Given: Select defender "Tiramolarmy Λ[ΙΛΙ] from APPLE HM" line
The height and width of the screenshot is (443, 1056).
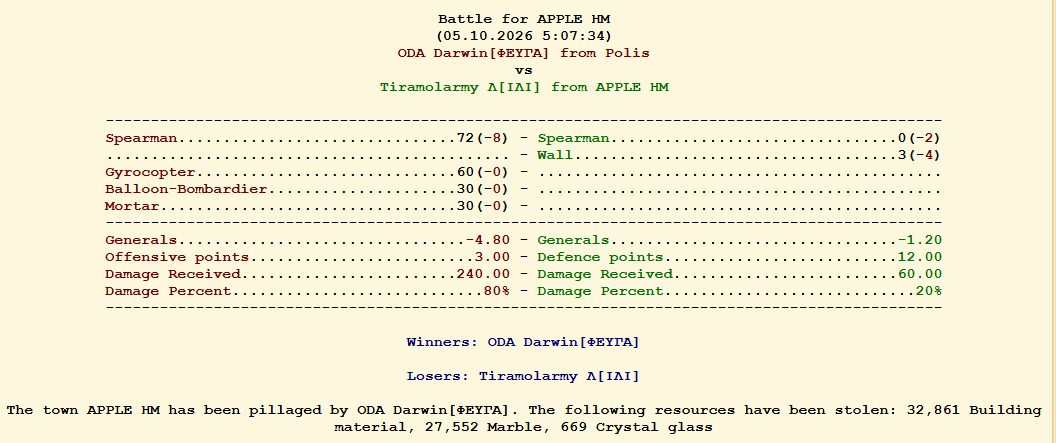Looking at the screenshot, I should pyautogui.click(x=523, y=87).
